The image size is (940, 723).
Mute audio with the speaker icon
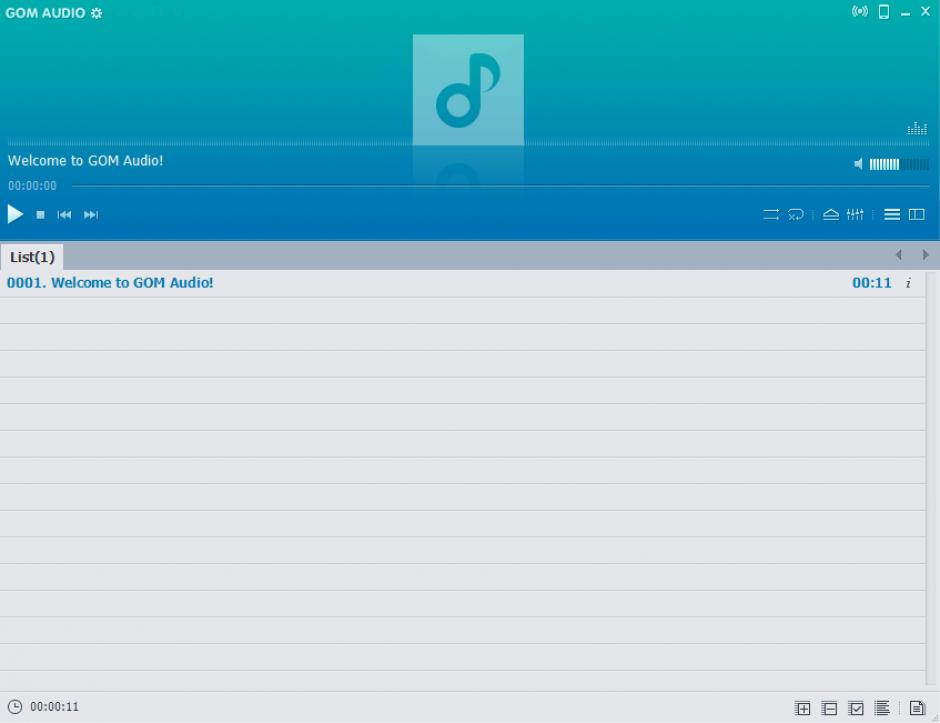click(x=858, y=164)
